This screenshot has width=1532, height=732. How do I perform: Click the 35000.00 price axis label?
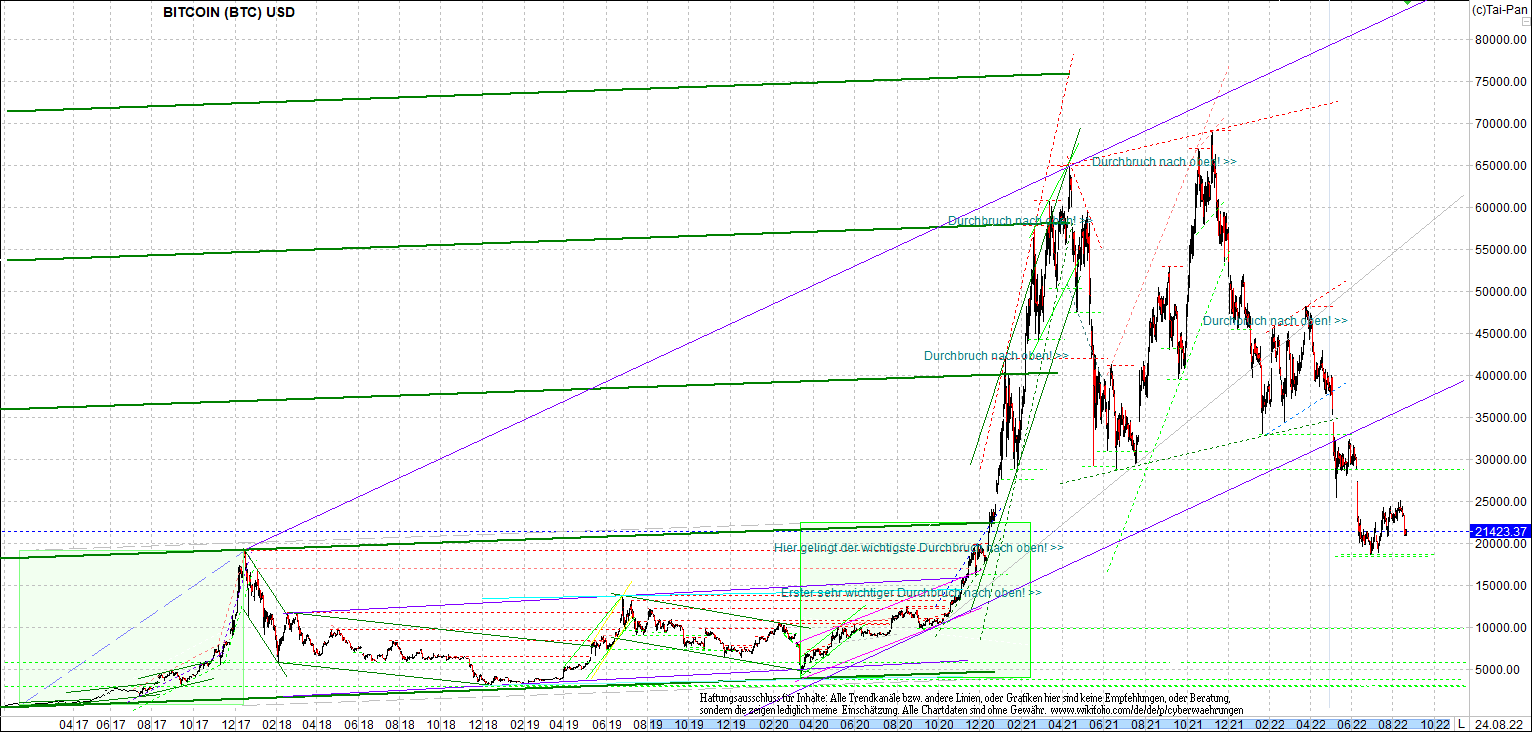tap(1502, 418)
